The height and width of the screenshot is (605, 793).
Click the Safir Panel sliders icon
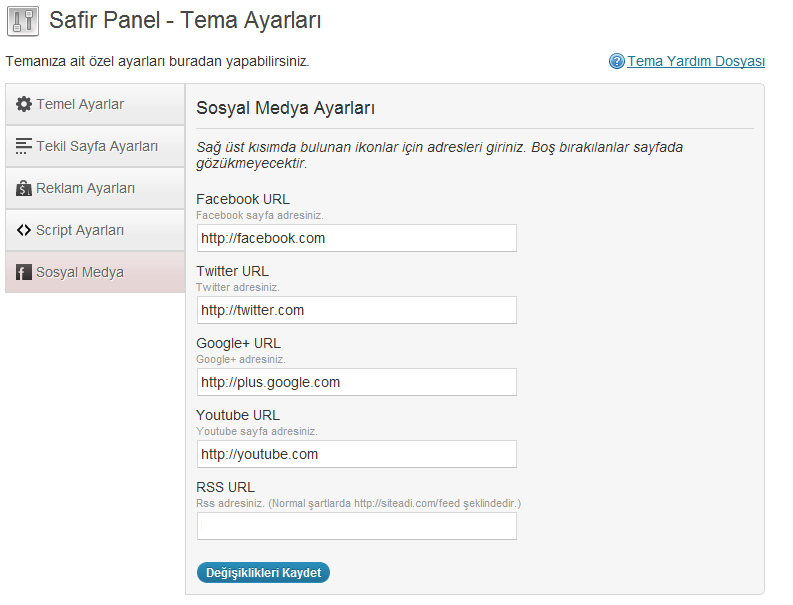click(x=23, y=21)
